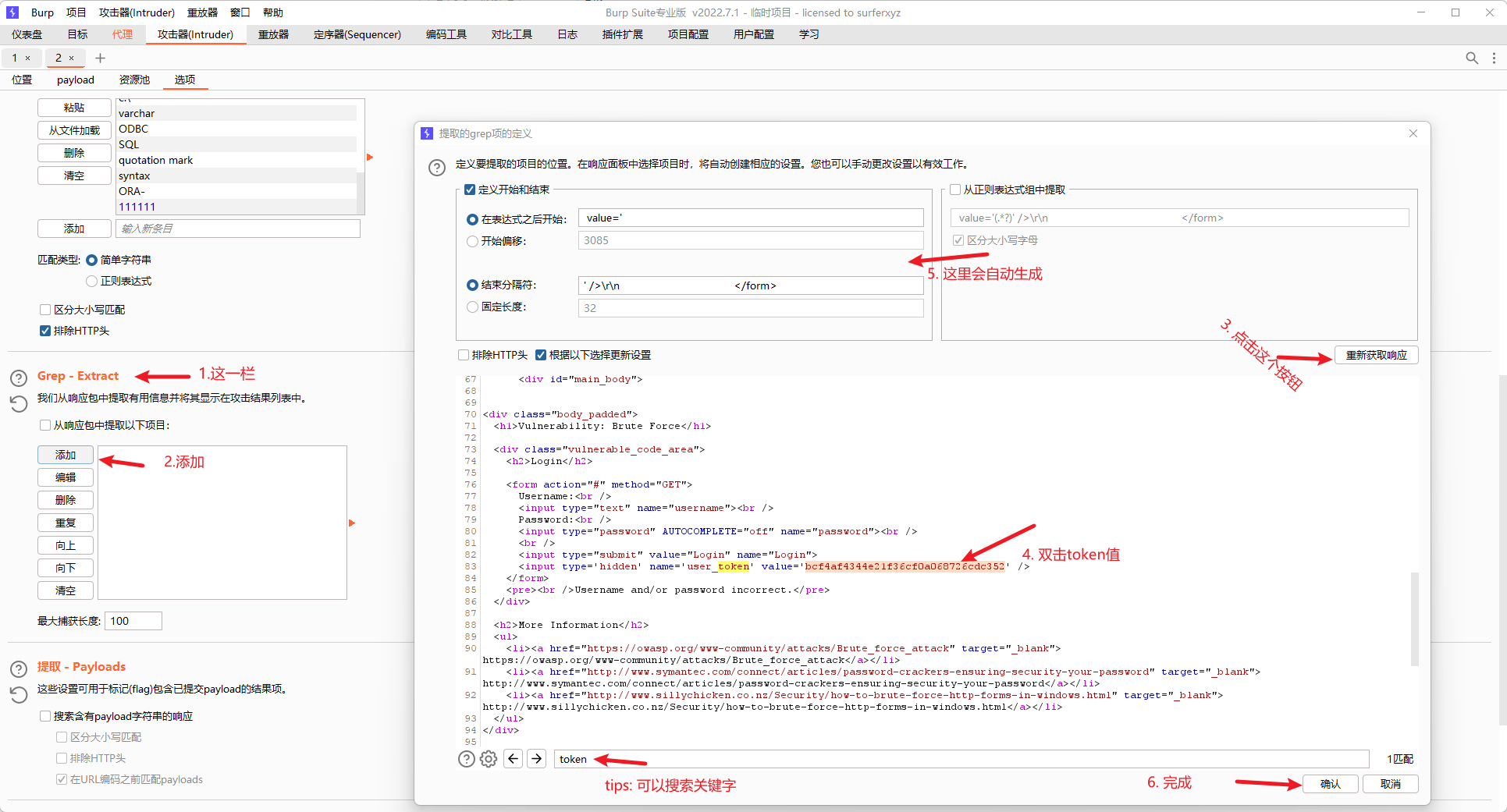Screen dimensions: 1507x812
Task: Toggle 排除HTTP头 checkbox under match type
Action: tap(45, 331)
